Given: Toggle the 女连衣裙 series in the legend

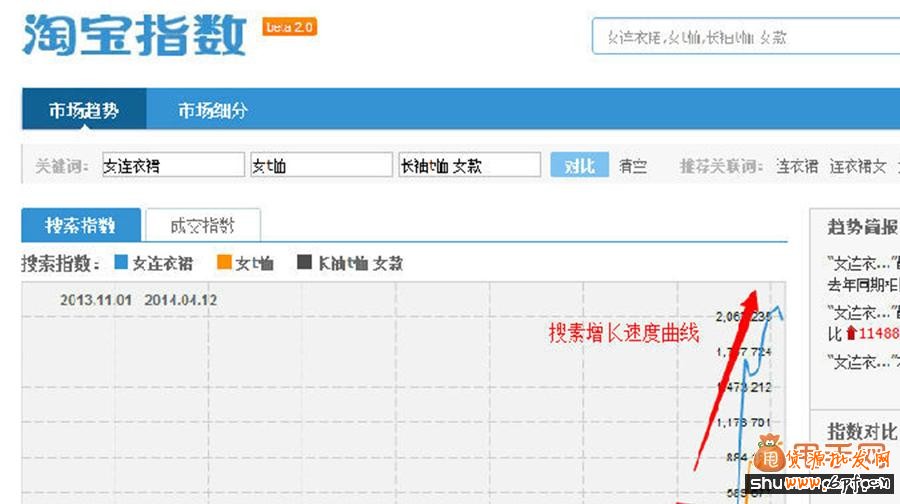Looking at the screenshot, I should [x=163, y=264].
